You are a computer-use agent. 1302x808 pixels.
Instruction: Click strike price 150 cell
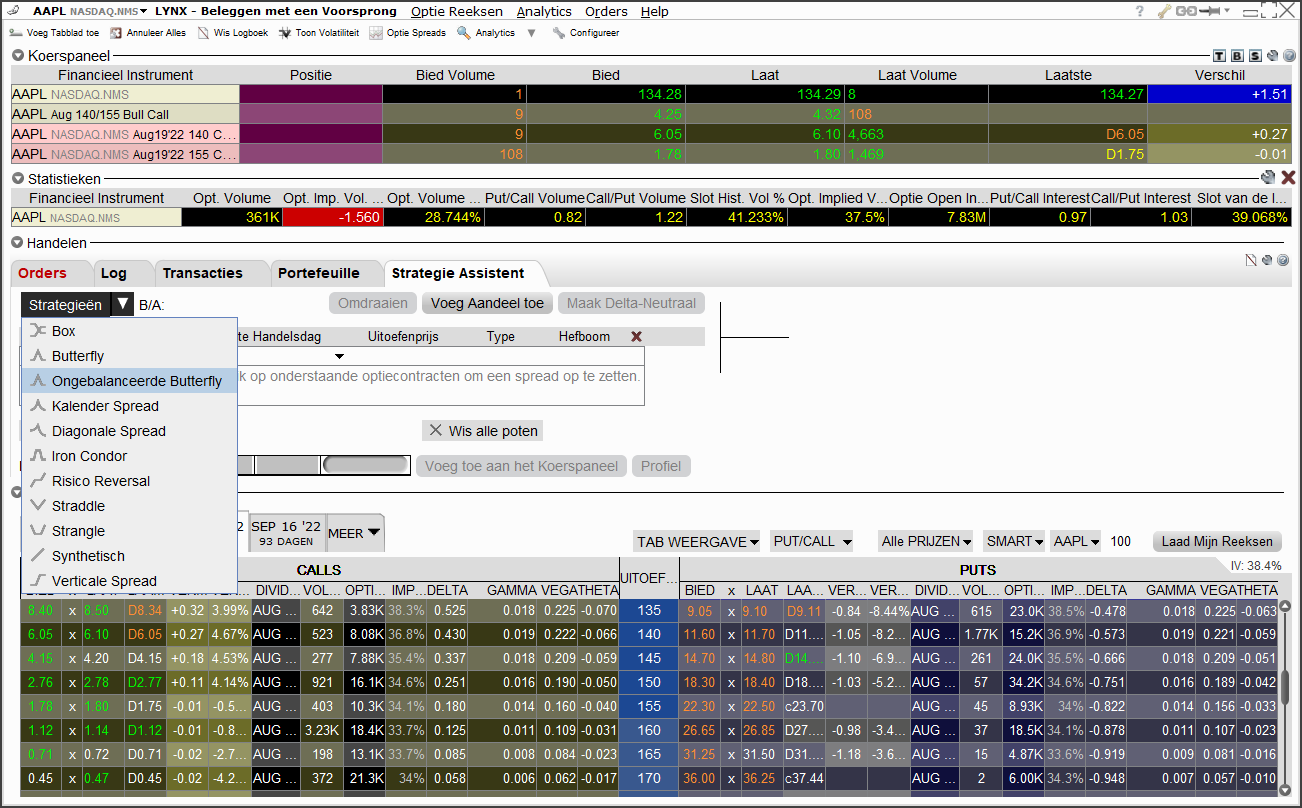coord(648,682)
